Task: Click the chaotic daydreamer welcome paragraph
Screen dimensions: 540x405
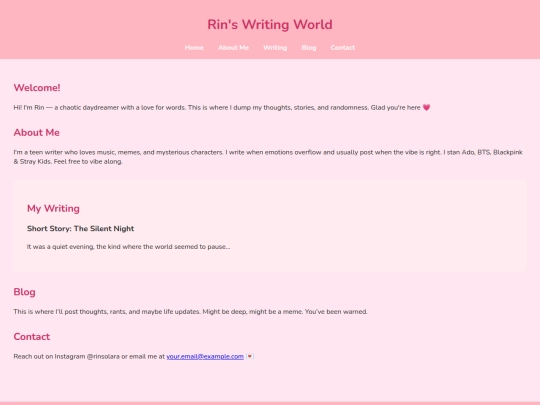Action: pos(222,107)
